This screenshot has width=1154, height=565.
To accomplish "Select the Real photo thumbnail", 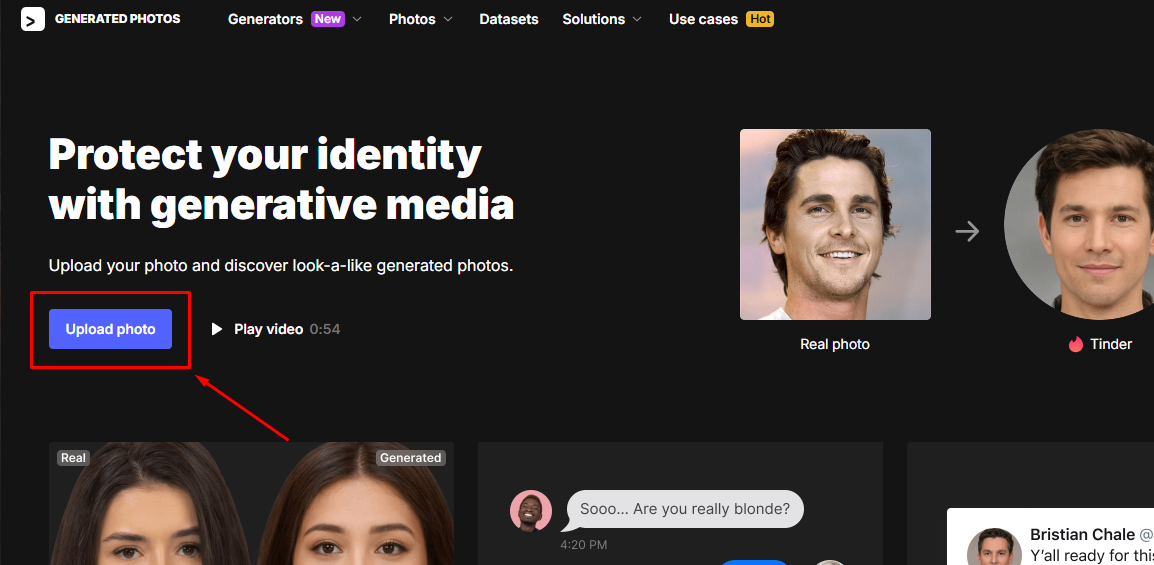I will click(x=835, y=224).
